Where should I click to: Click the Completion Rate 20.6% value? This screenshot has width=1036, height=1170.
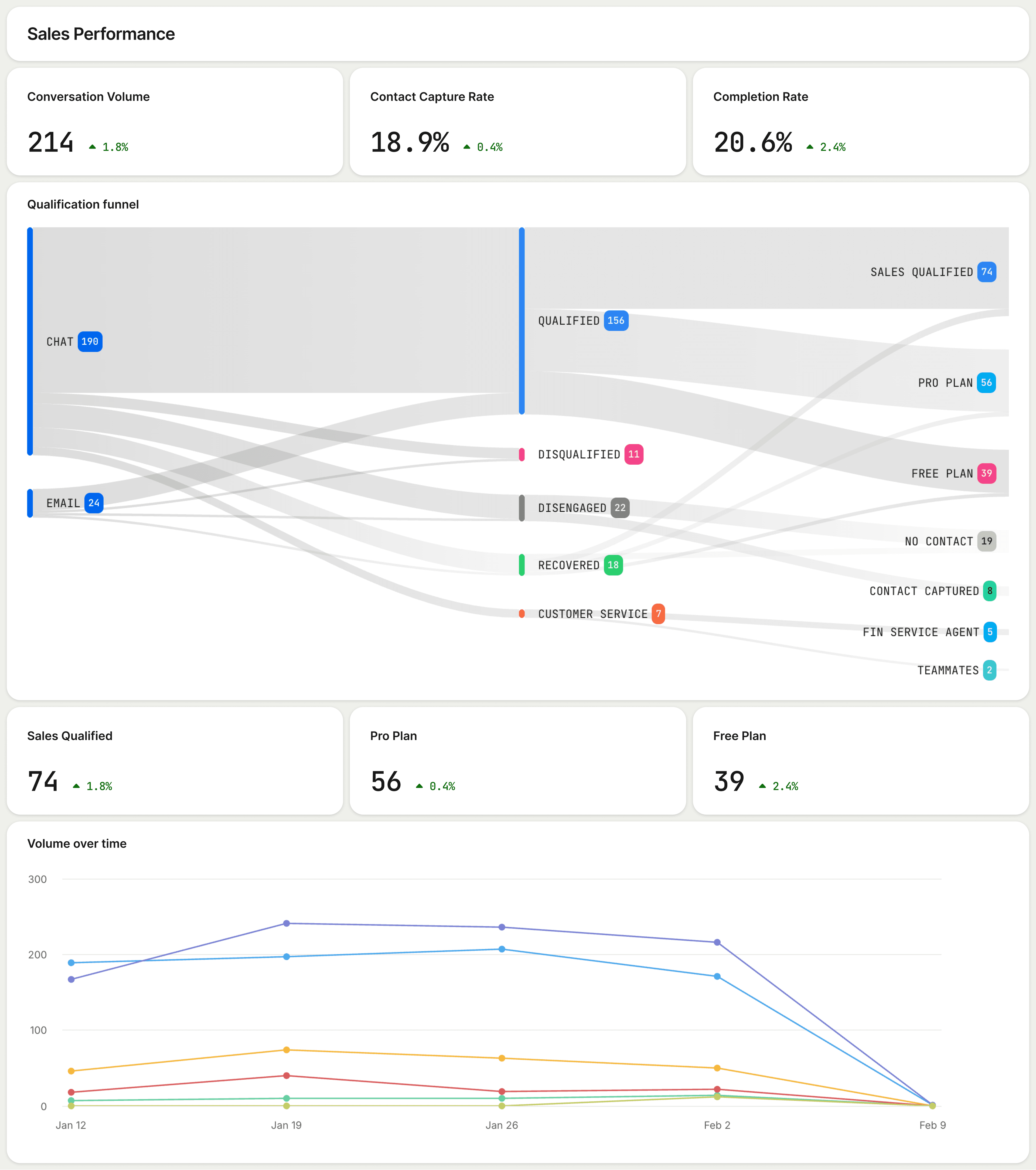753,142
